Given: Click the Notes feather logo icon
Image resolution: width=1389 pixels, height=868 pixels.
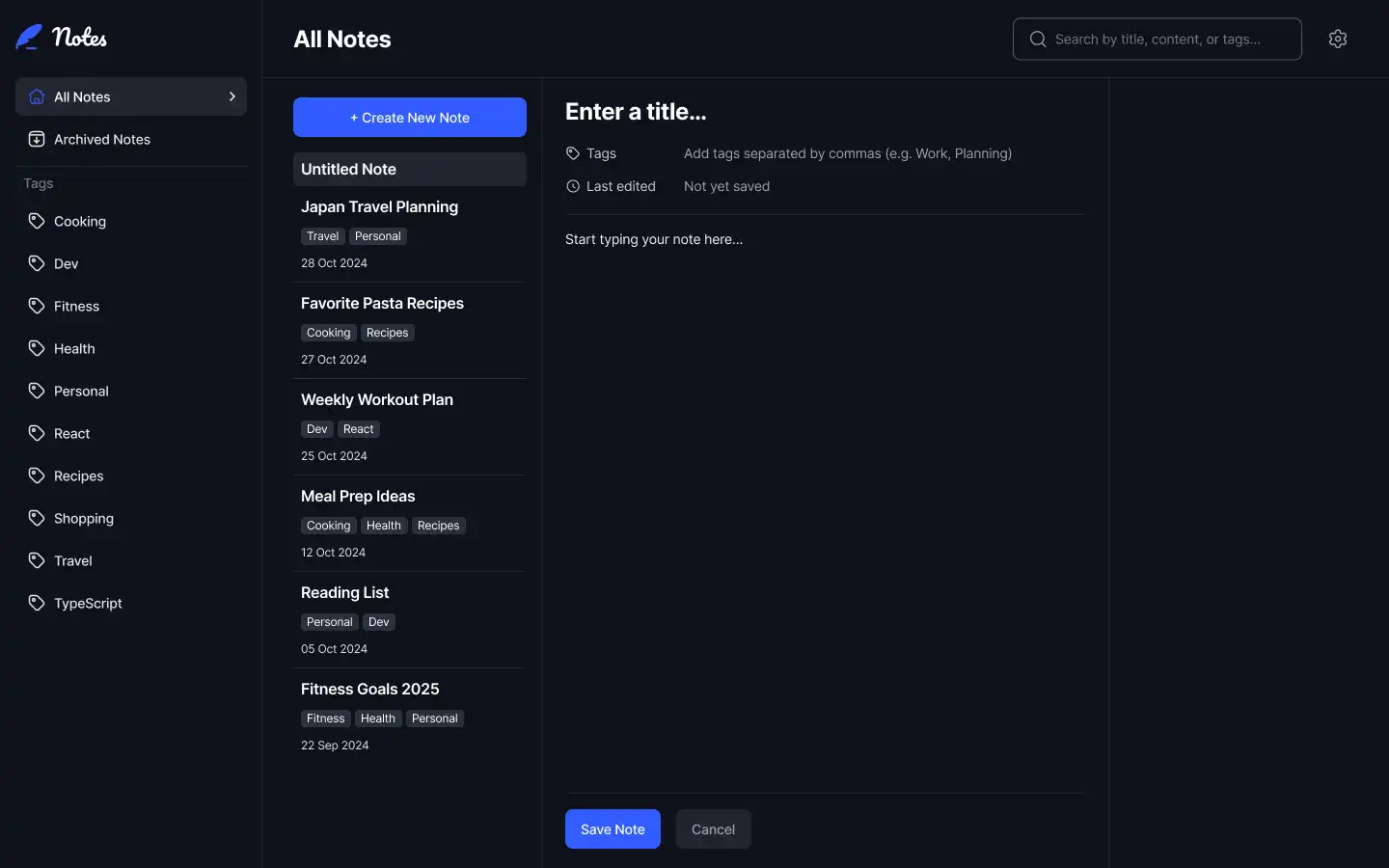Looking at the screenshot, I should tap(29, 37).
